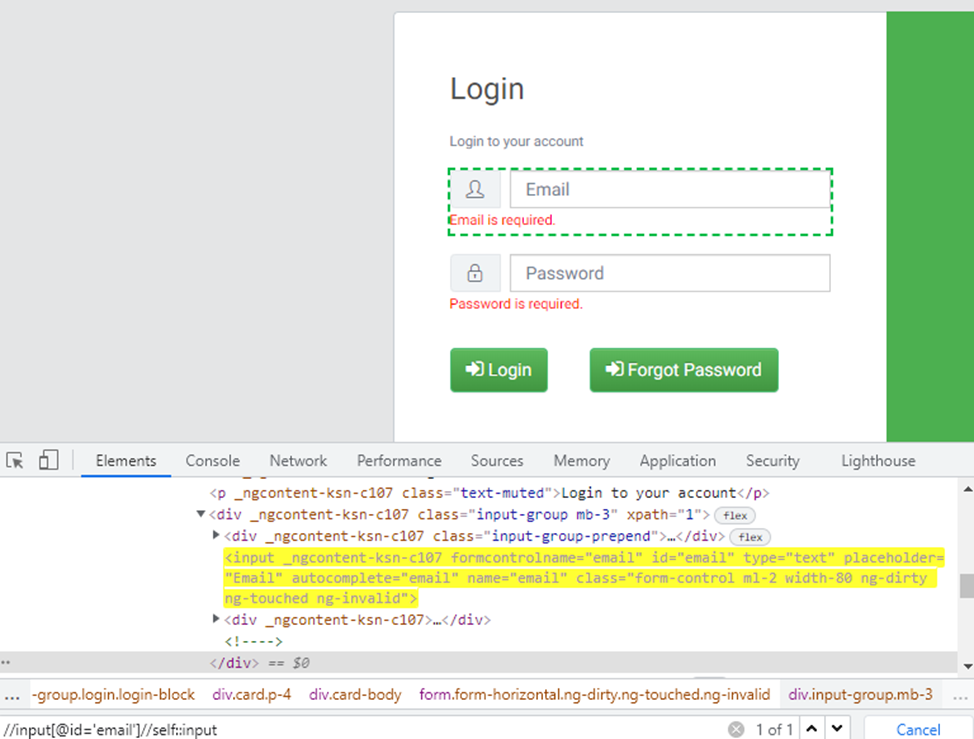Click the user avatar icon beside Email
The height and width of the screenshot is (739, 974).
pyautogui.click(x=475, y=189)
